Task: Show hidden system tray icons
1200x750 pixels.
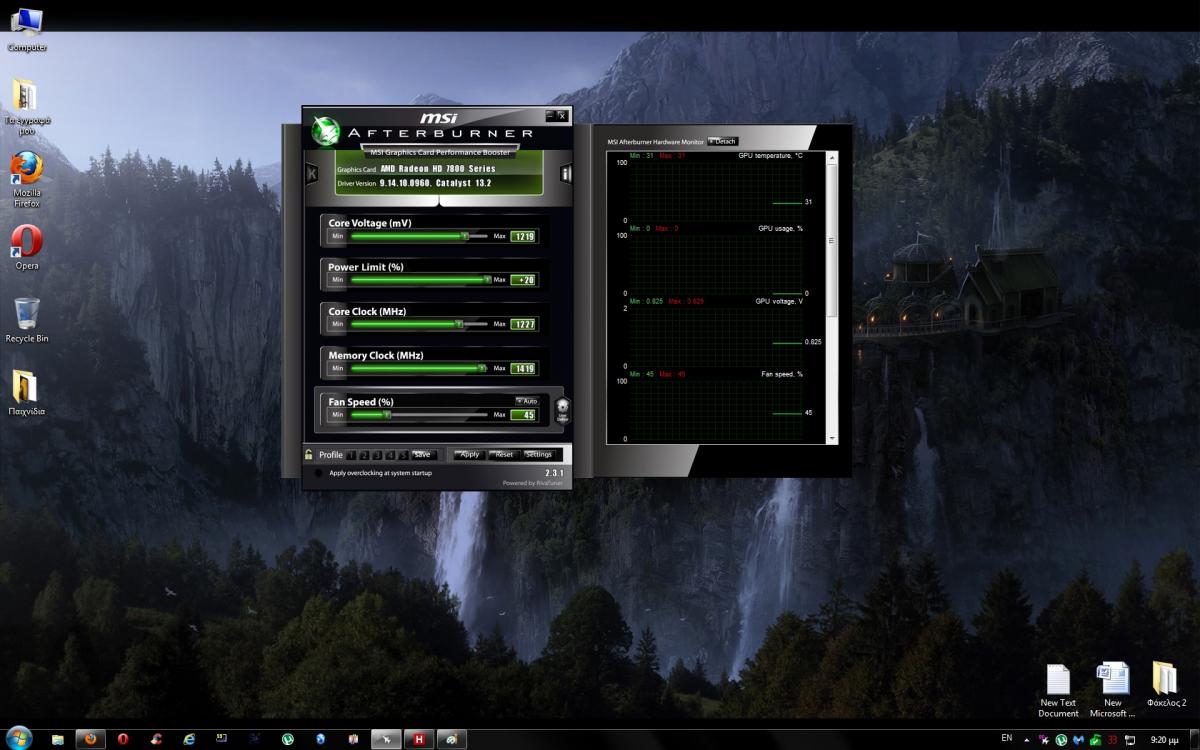Action: 1027,740
